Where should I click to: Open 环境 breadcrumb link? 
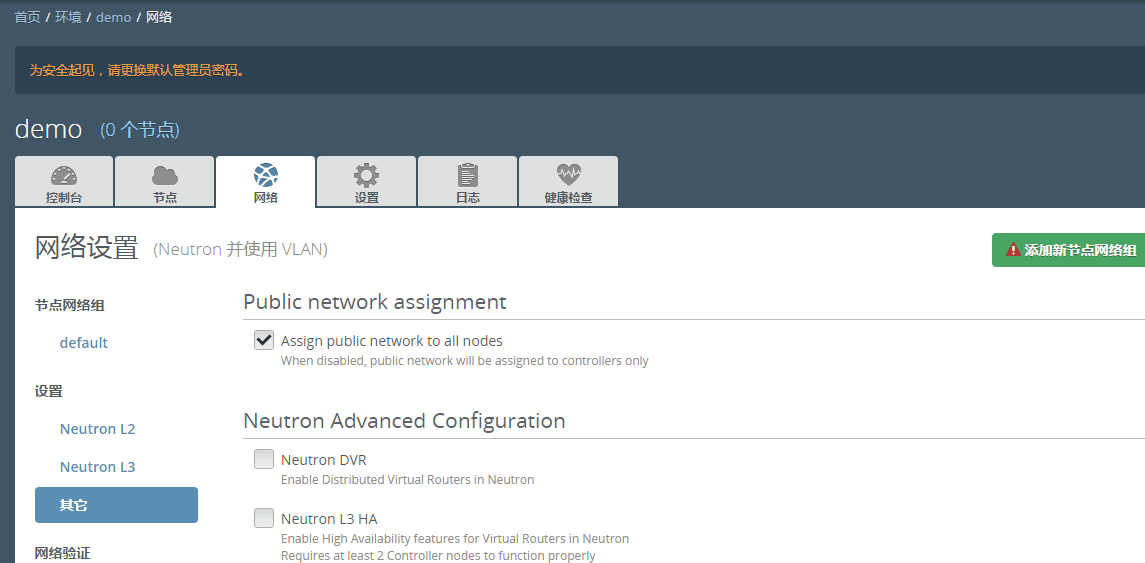(x=69, y=17)
